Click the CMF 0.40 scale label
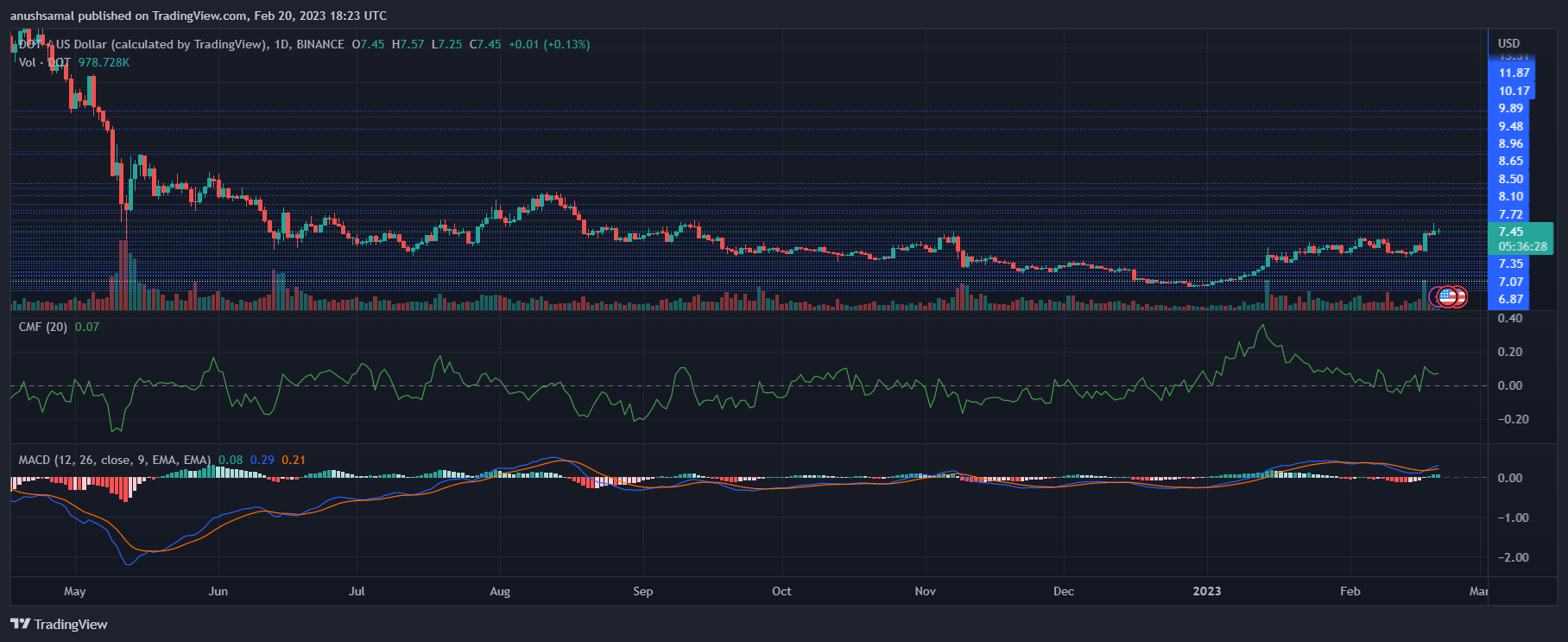Viewport: 1568px width, 642px height. pyautogui.click(x=1509, y=318)
